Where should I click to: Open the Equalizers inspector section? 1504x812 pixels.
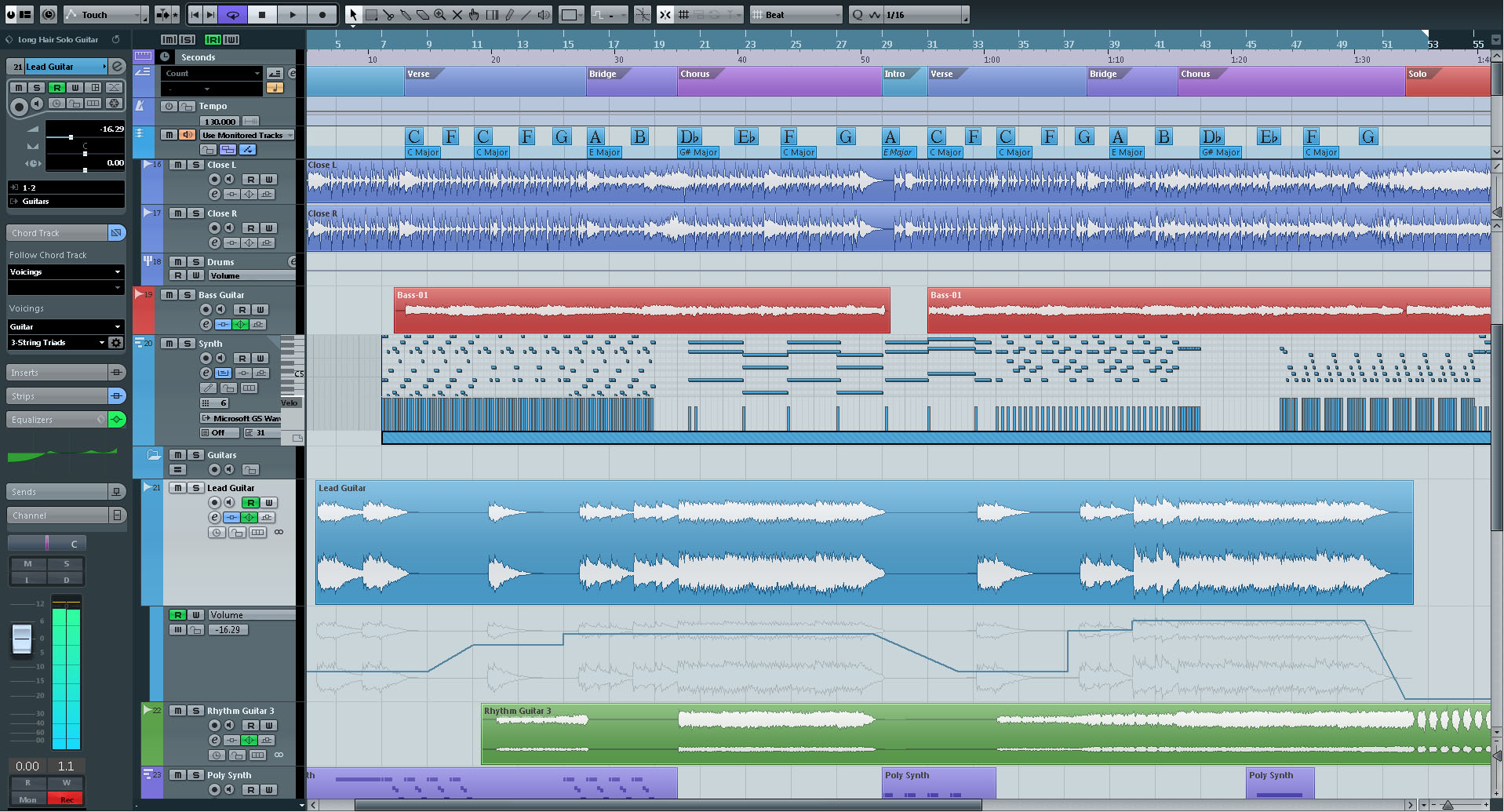pos(56,420)
